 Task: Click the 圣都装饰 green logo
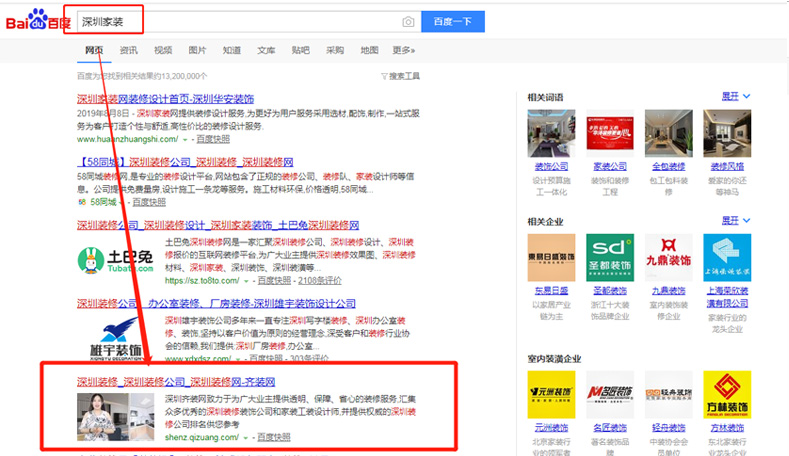click(x=610, y=257)
